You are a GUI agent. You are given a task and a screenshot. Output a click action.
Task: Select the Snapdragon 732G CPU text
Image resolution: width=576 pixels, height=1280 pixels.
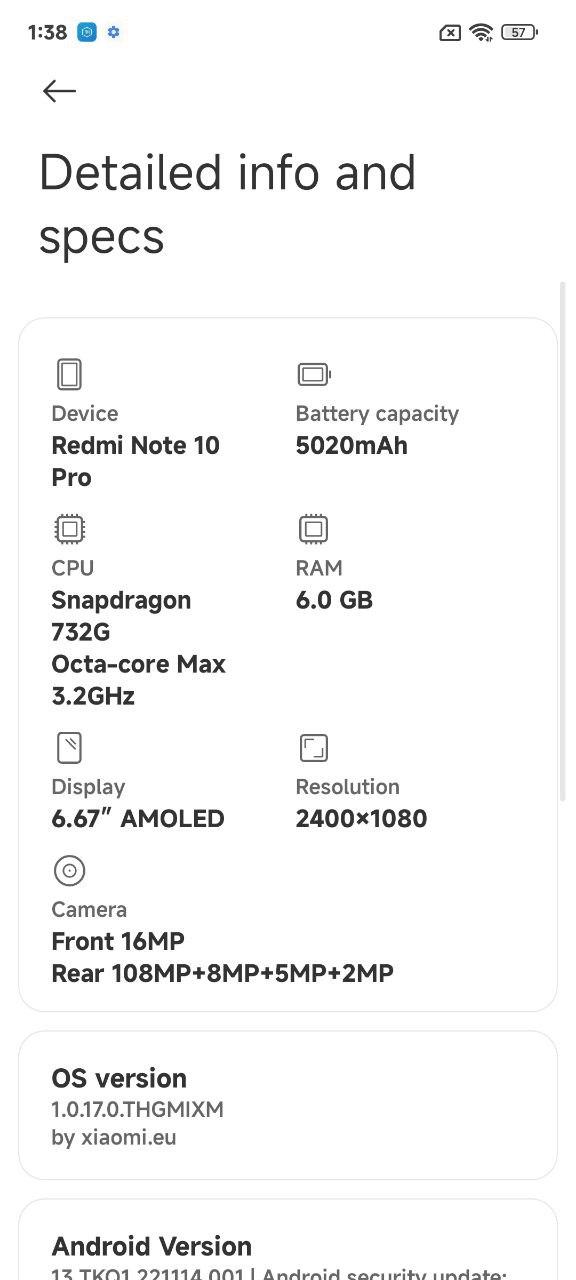pyautogui.click(x=121, y=616)
